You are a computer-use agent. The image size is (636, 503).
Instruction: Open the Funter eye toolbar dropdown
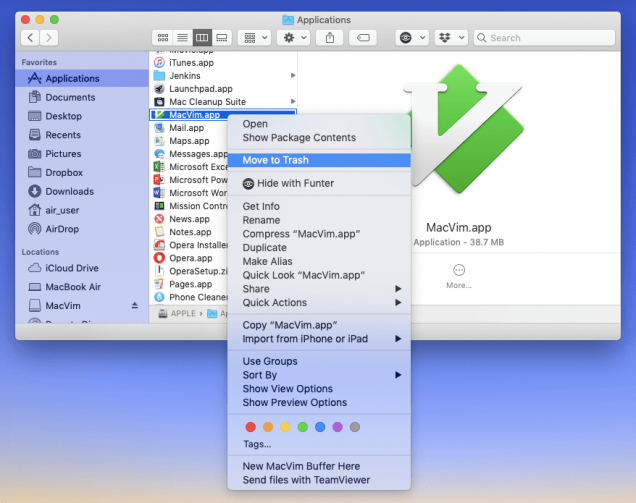[412, 38]
